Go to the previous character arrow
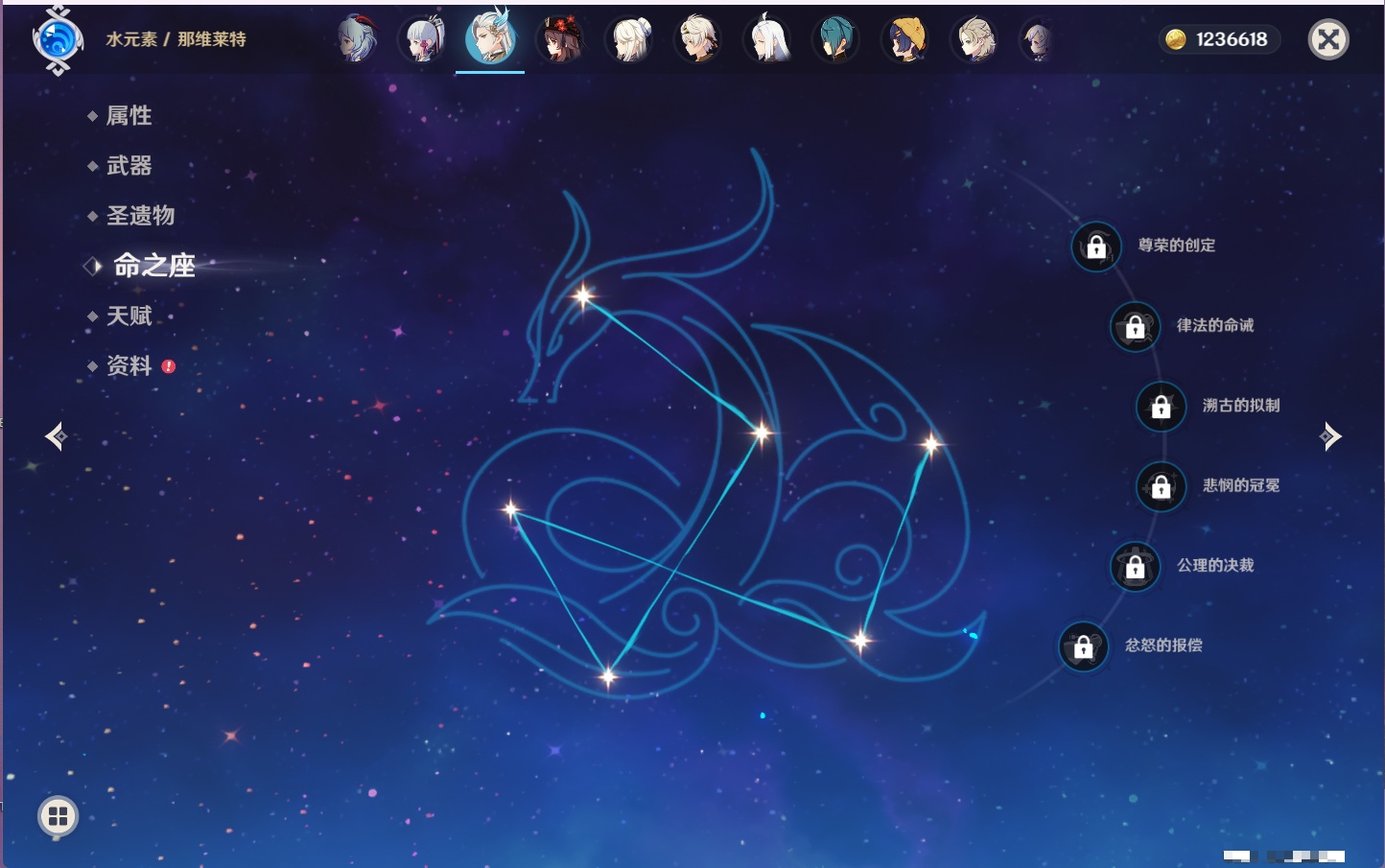 pos(56,436)
